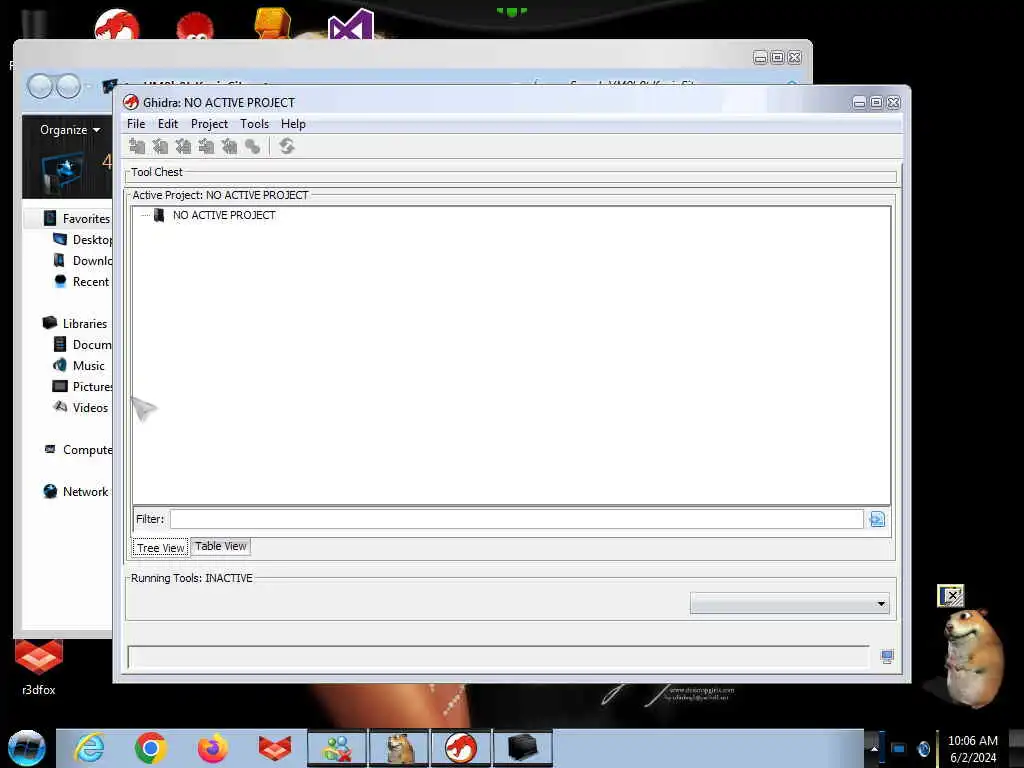
Task: Open Music library in Explorer
Action: 89,366
